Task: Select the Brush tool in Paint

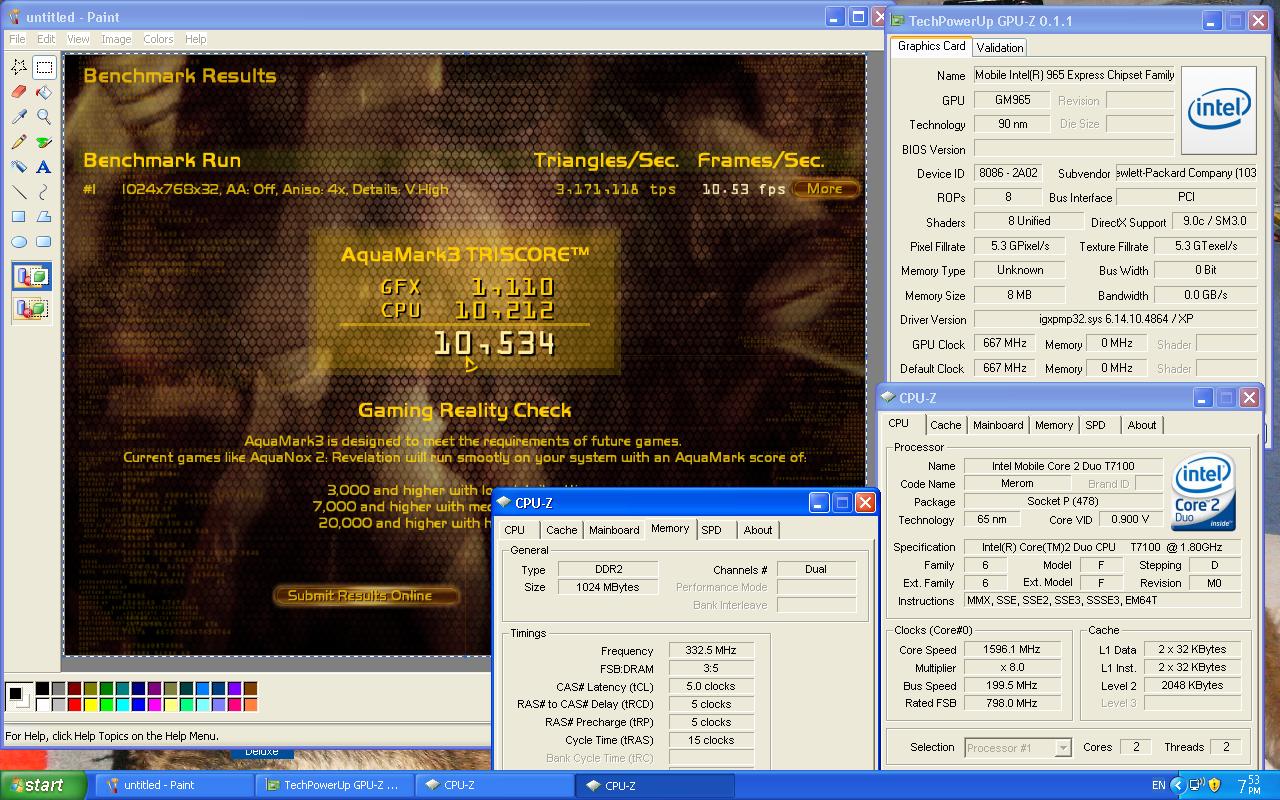Action: tap(44, 142)
